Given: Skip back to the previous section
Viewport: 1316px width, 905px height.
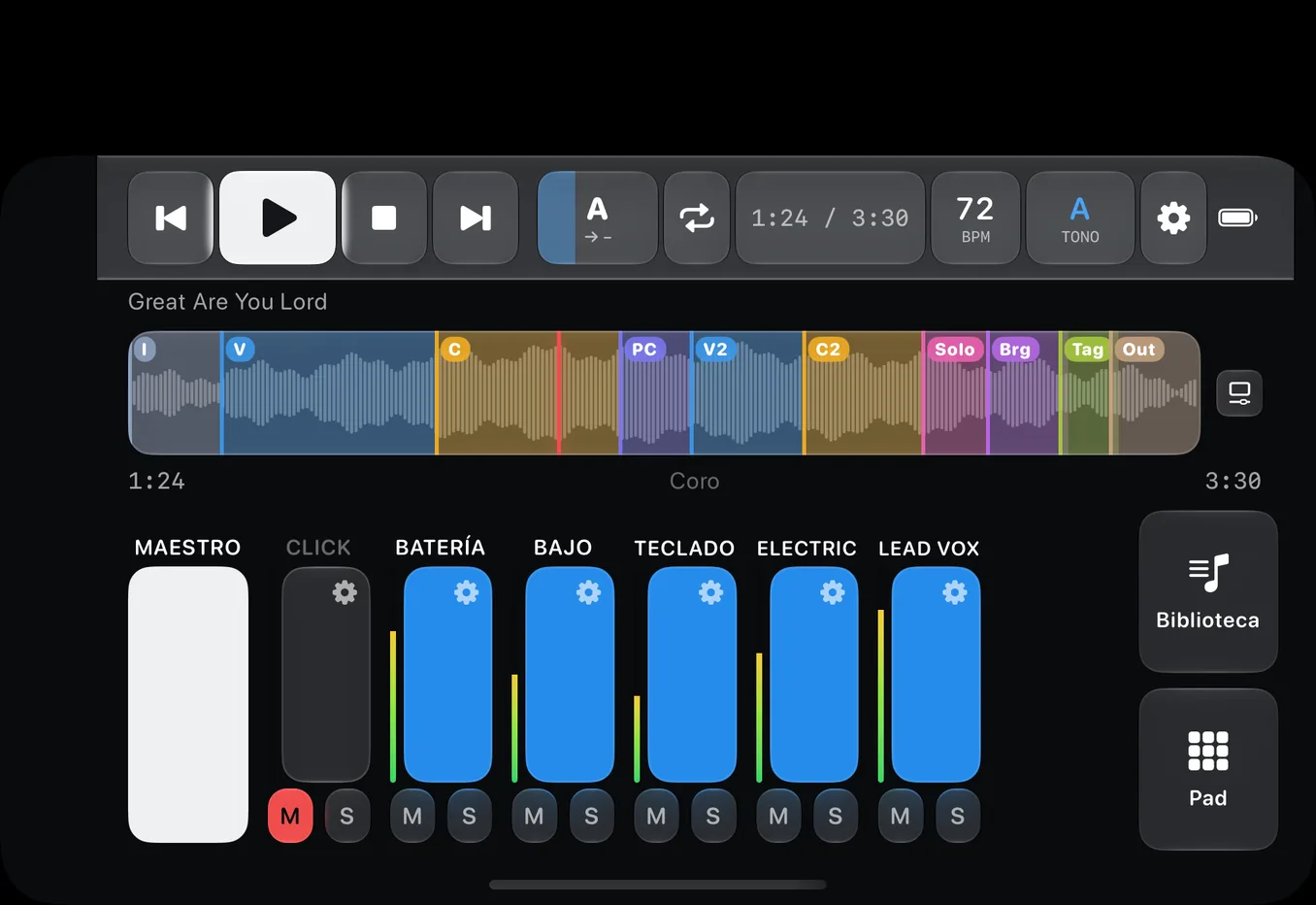Looking at the screenshot, I should click(x=171, y=218).
